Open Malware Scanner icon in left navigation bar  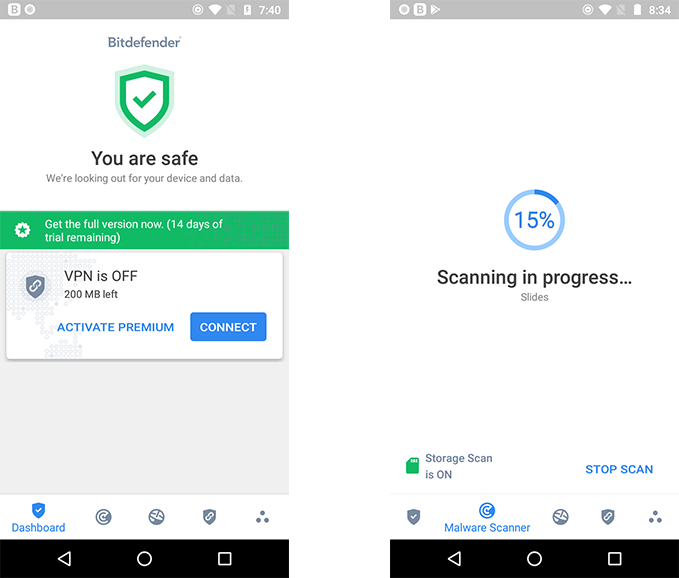[103, 517]
